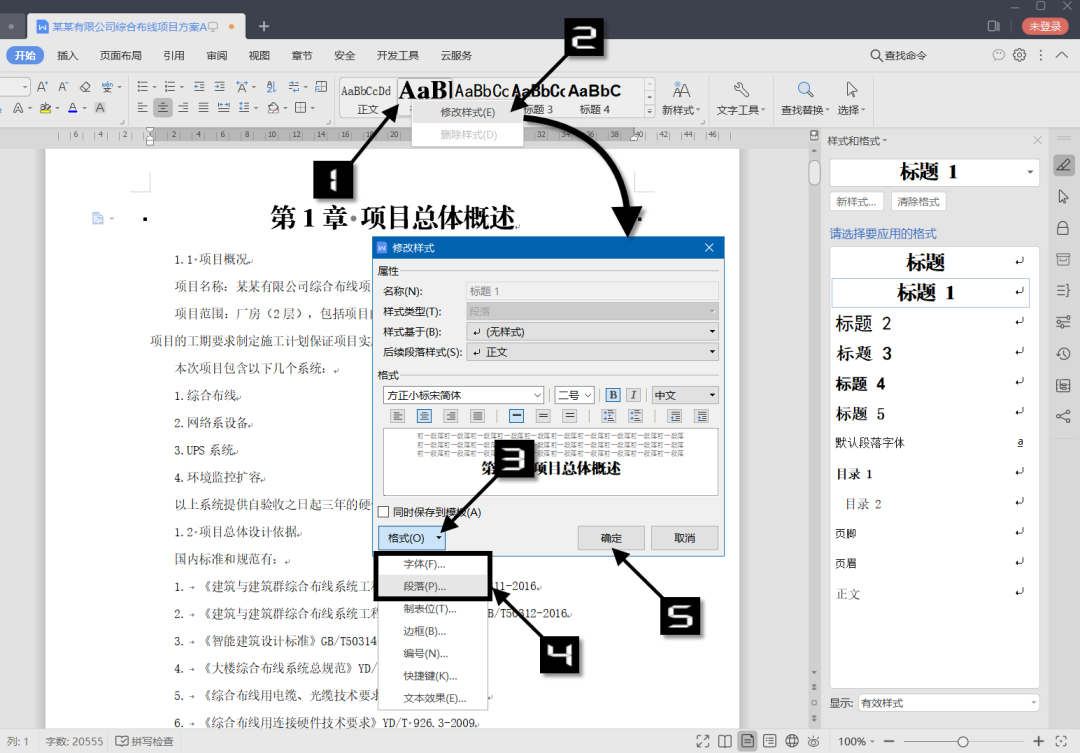Open the 插入 ribbon tab
This screenshot has width=1080, height=753.
click(x=68, y=56)
